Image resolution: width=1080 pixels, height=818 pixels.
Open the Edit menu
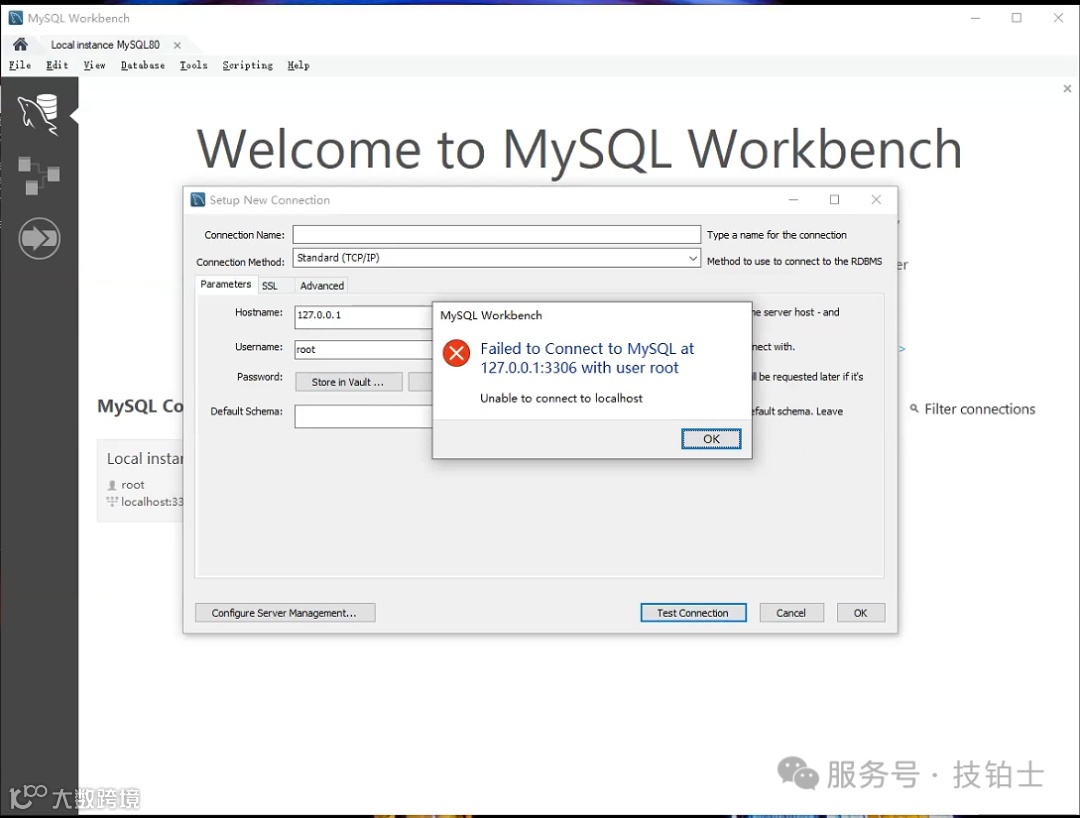[x=57, y=65]
